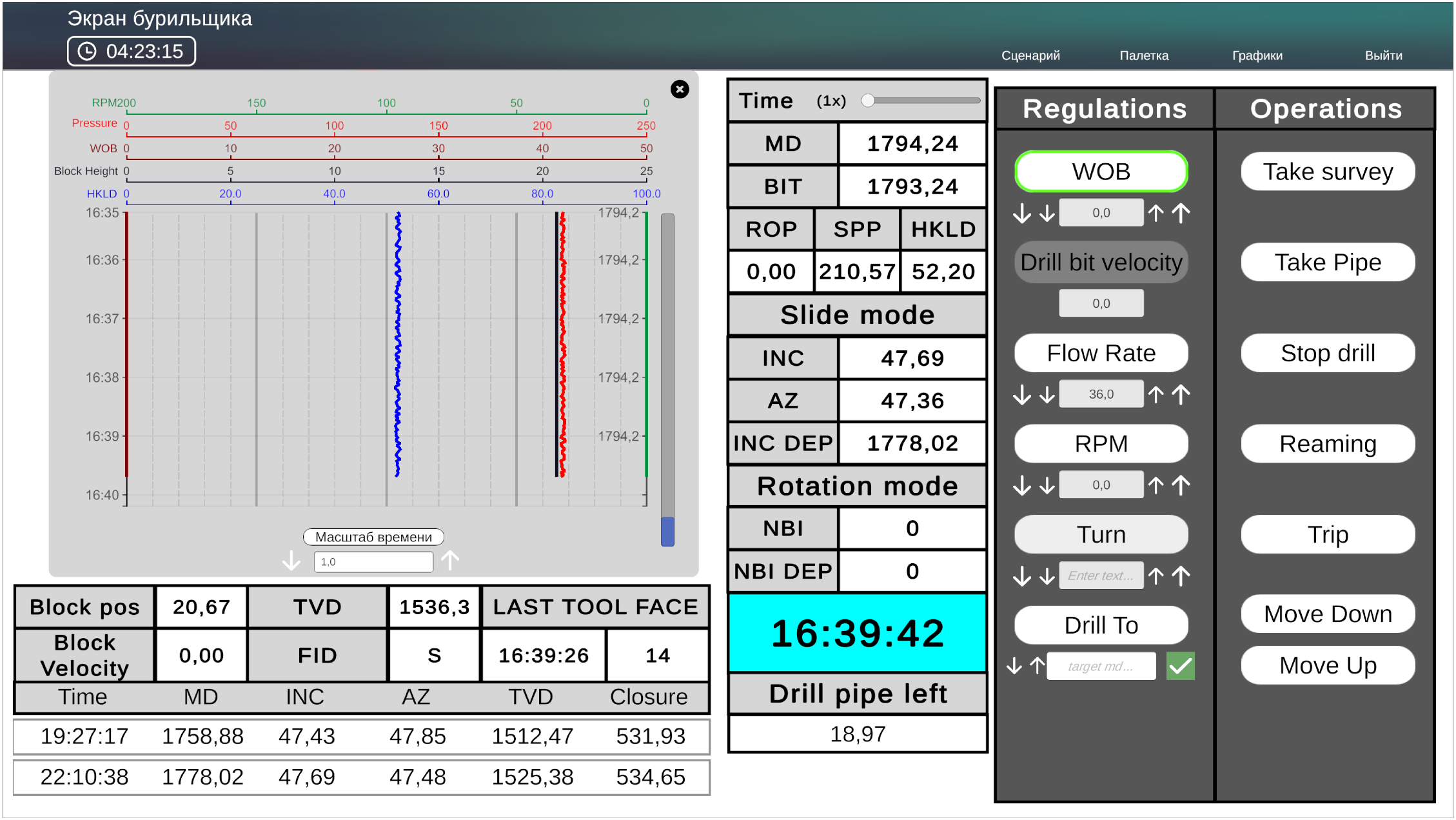Click WOB single up arrow

click(x=1156, y=213)
